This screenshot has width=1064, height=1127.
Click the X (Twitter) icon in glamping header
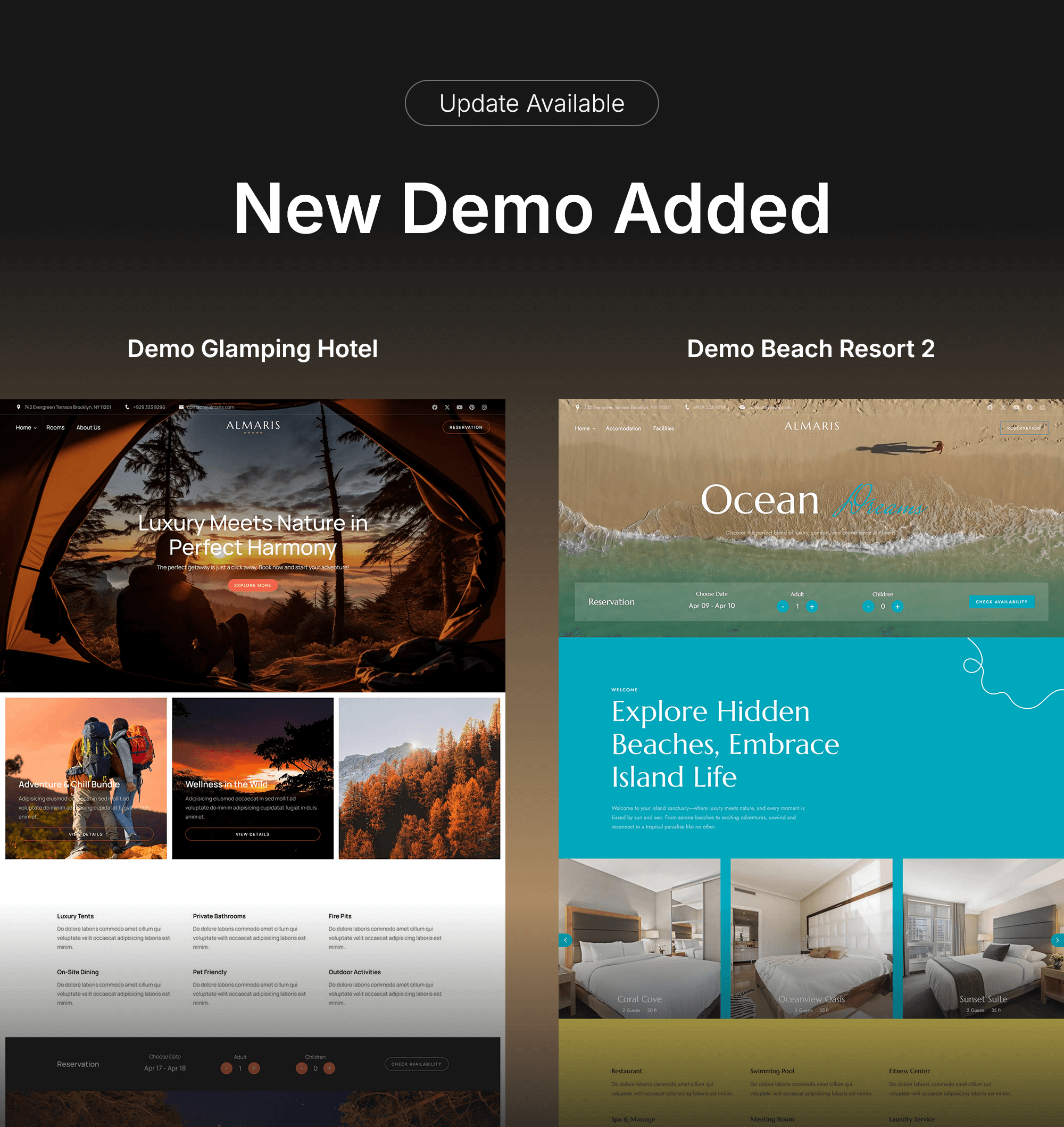pyautogui.click(x=447, y=407)
